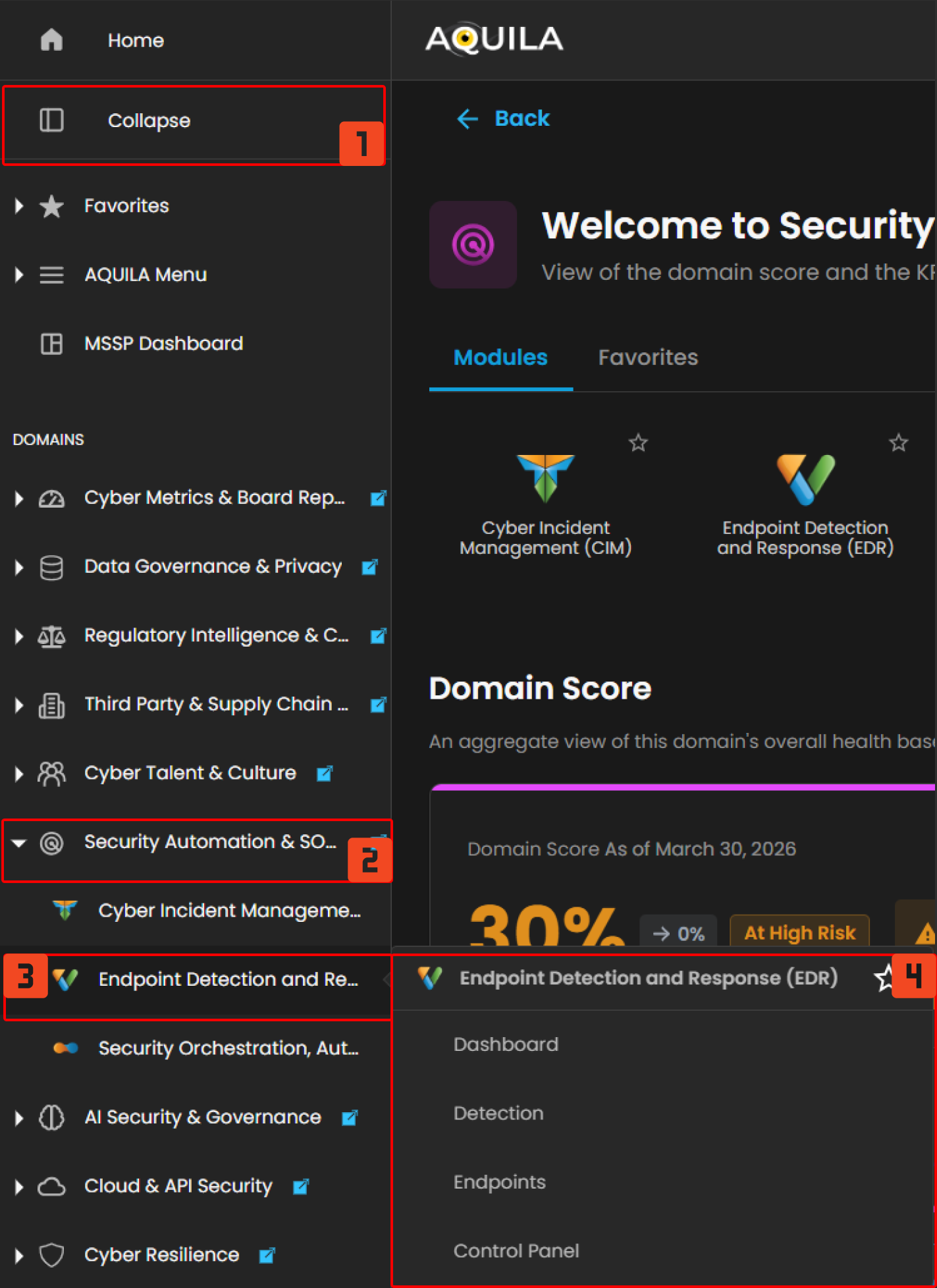Expand the AI Security & Governance domain
This screenshot has width=937, height=1288.
coord(19,1118)
